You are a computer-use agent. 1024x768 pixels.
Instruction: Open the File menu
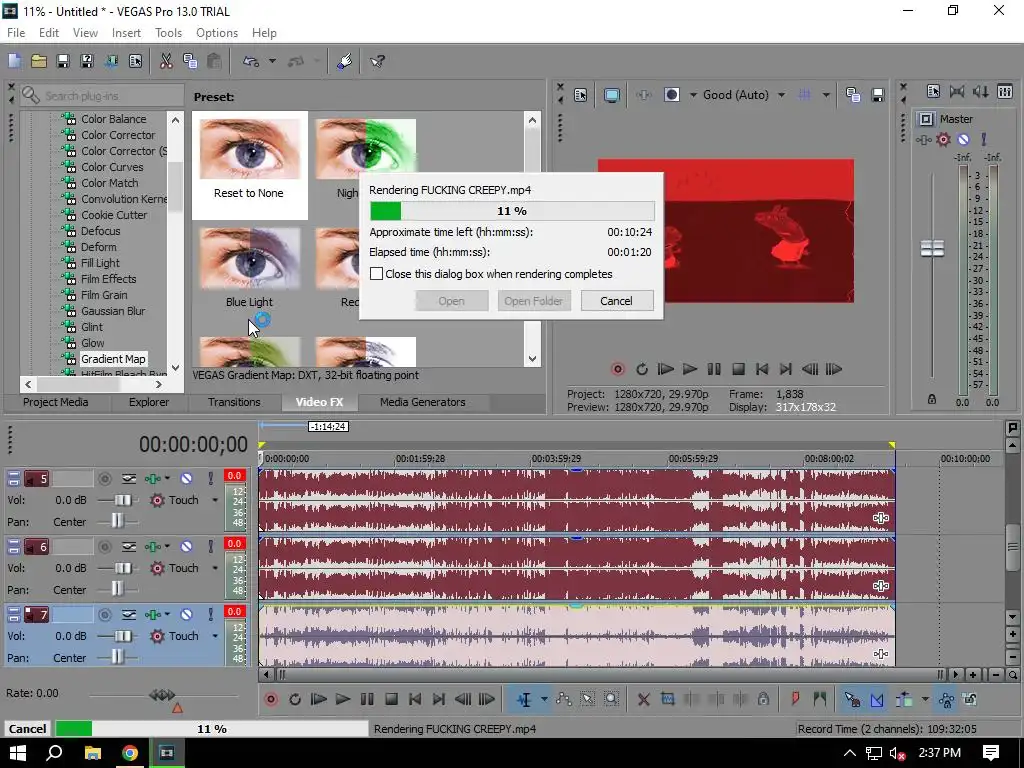(16, 33)
